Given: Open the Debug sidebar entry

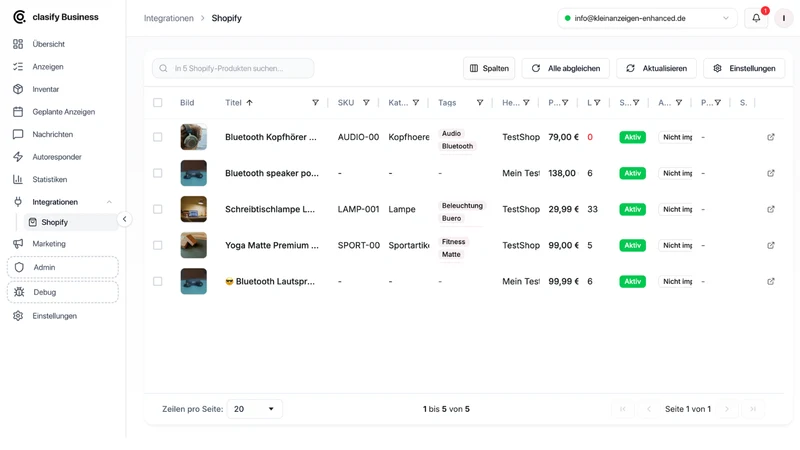Looking at the screenshot, I should [x=63, y=292].
